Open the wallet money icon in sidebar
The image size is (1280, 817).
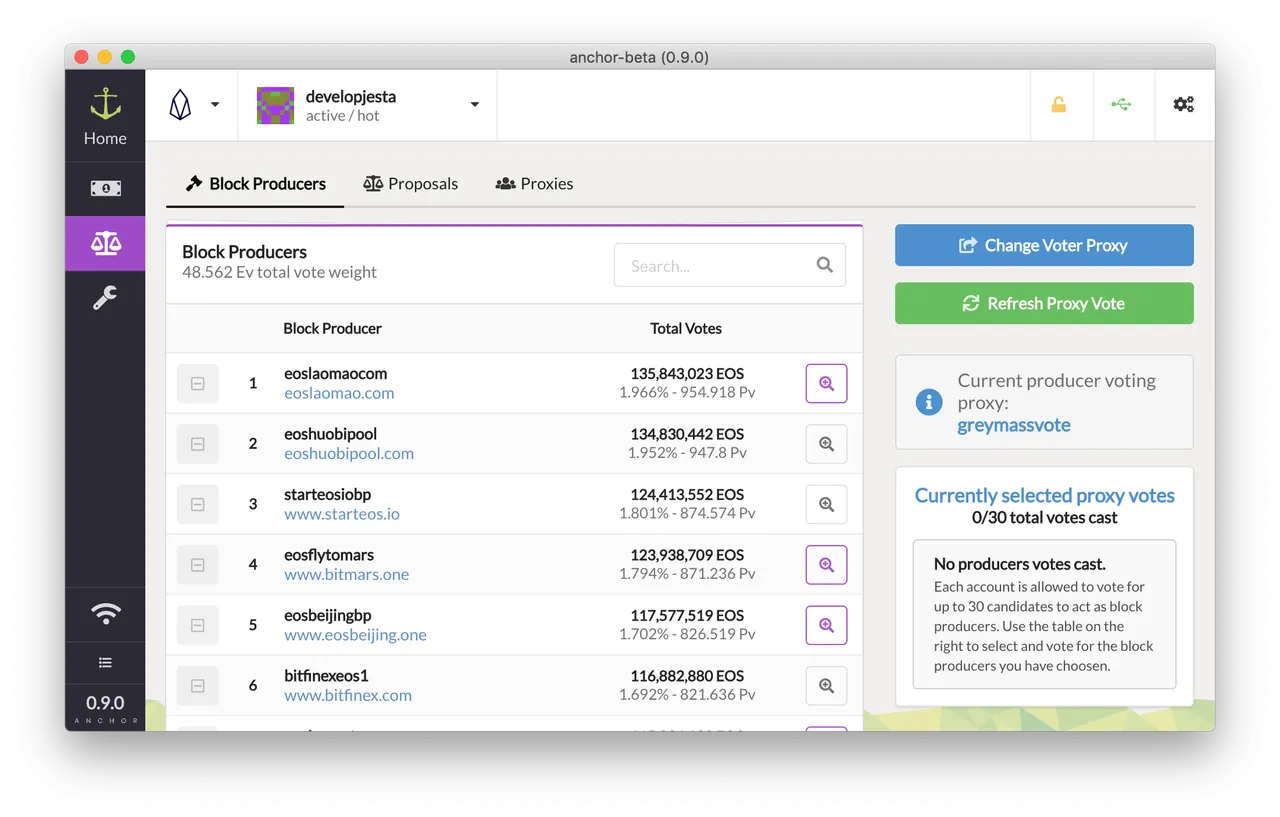105,188
